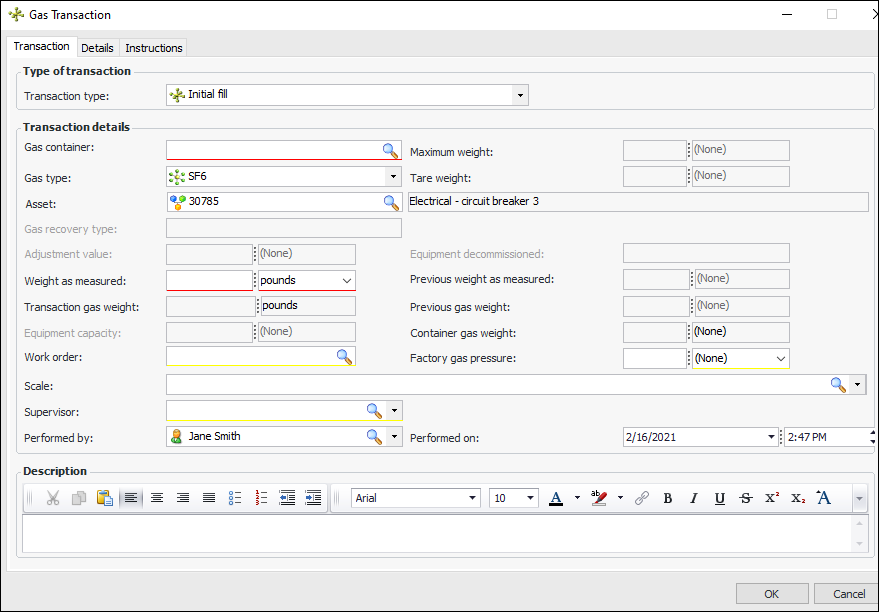Image resolution: width=879 pixels, height=612 pixels.
Task: Click the Work order search icon
Action: coord(344,357)
